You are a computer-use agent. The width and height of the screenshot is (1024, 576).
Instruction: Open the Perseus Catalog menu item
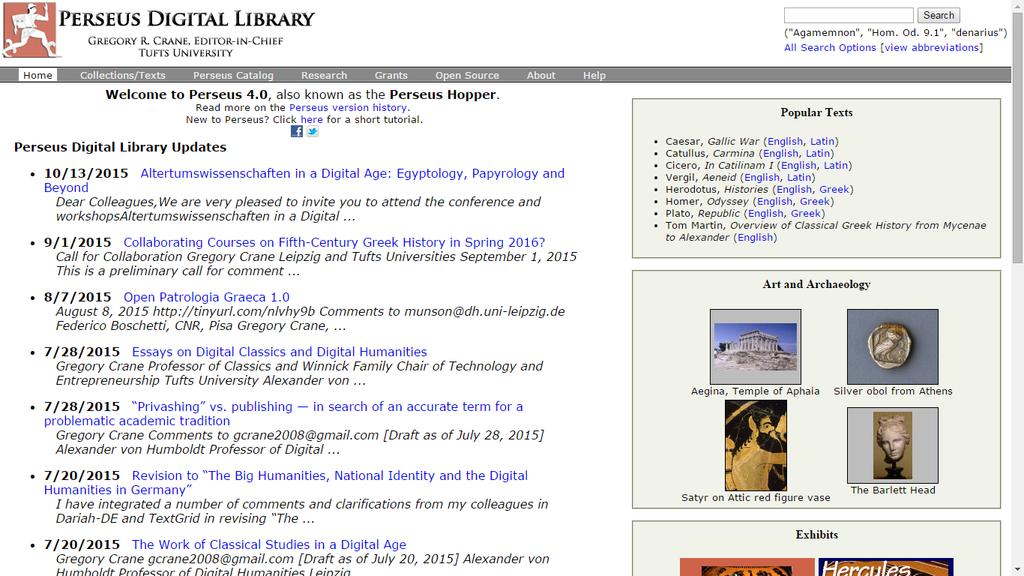click(233, 75)
